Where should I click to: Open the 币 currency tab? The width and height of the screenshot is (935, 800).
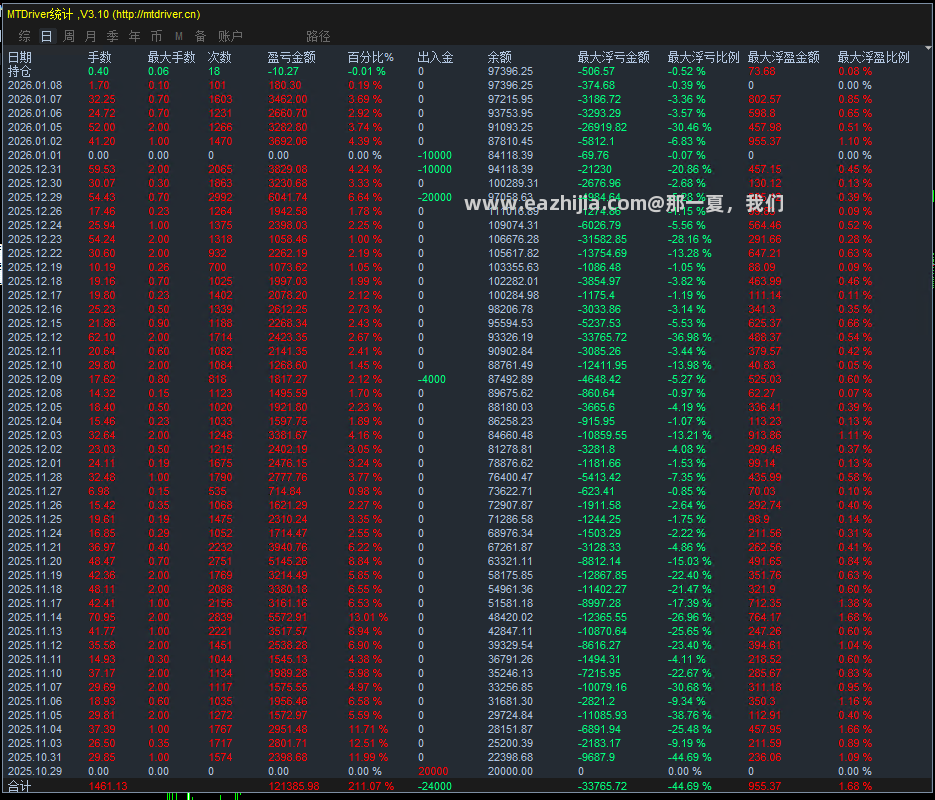coord(156,36)
